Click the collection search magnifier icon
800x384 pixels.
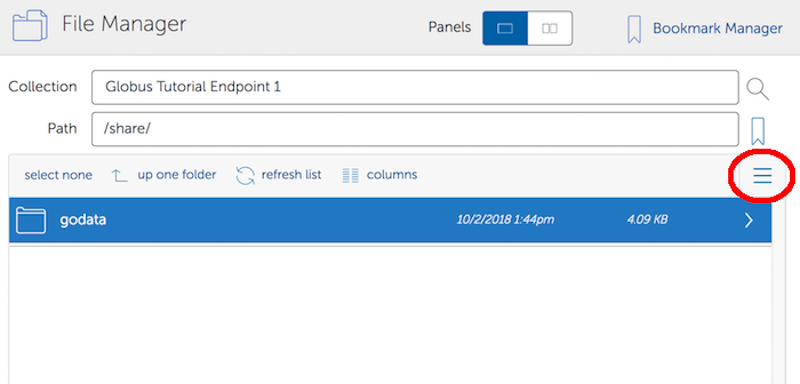pyautogui.click(x=758, y=89)
